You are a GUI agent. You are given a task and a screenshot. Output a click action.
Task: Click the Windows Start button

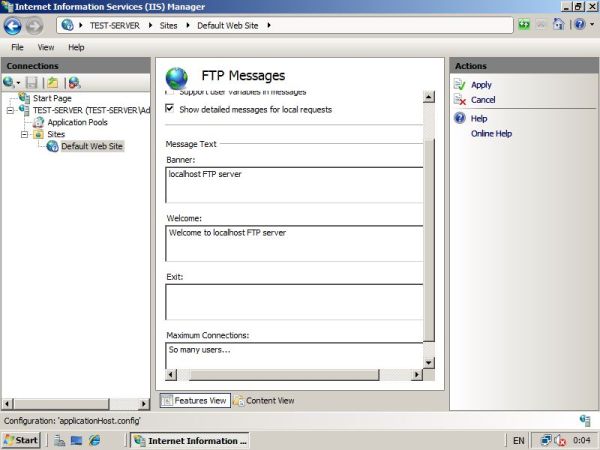[x=21, y=440]
